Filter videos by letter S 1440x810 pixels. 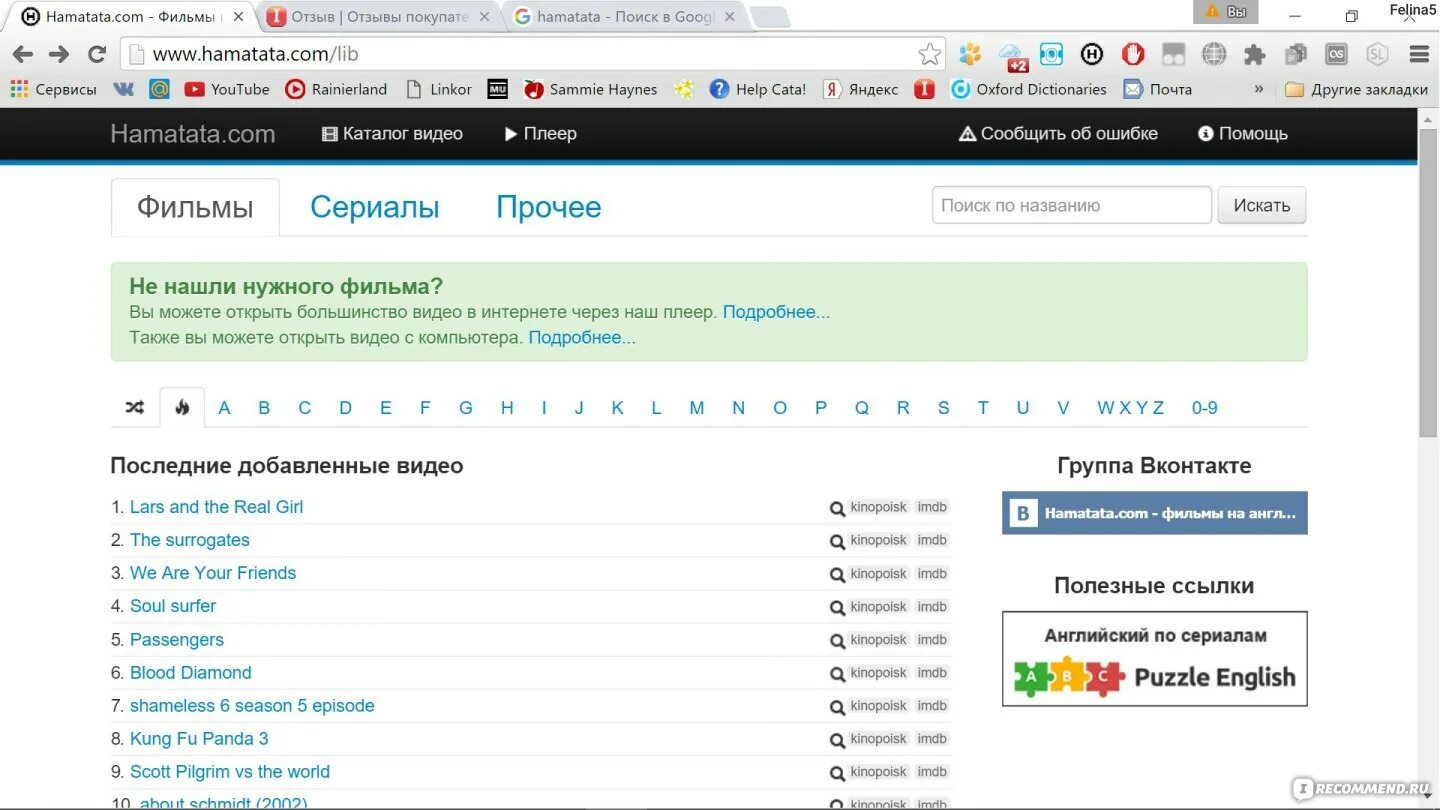coord(943,407)
